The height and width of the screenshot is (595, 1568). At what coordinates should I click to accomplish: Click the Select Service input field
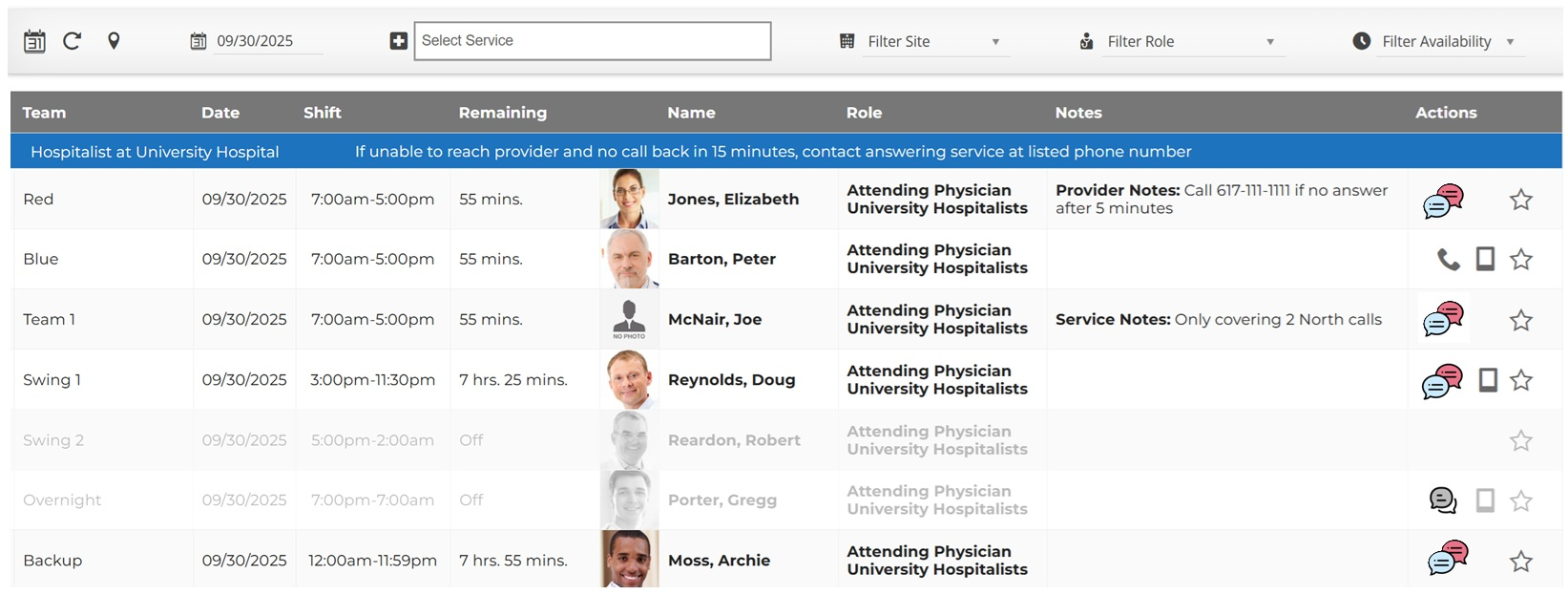[x=592, y=41]
